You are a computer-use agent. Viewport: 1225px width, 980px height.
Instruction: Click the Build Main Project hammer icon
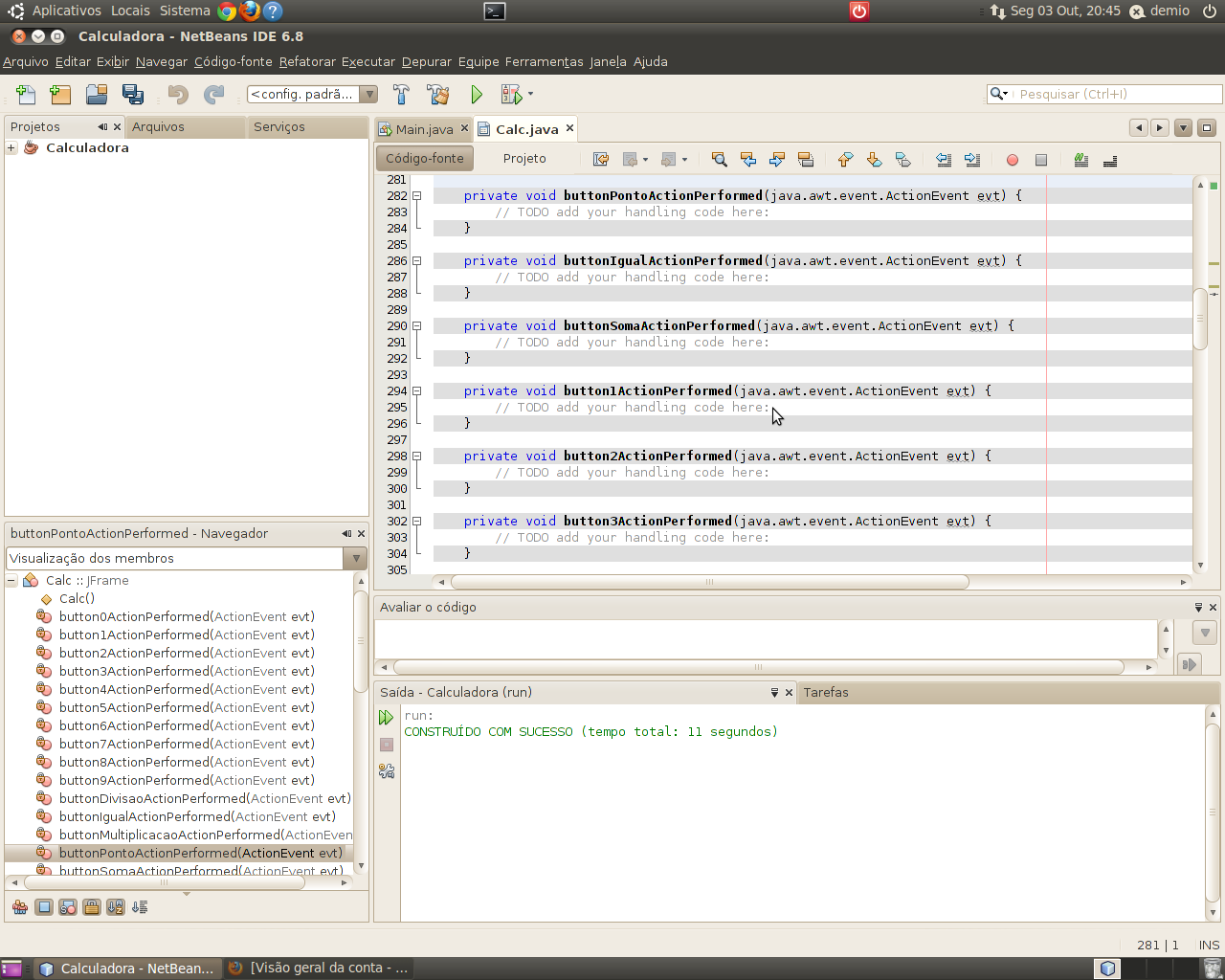tap(401, 94)
